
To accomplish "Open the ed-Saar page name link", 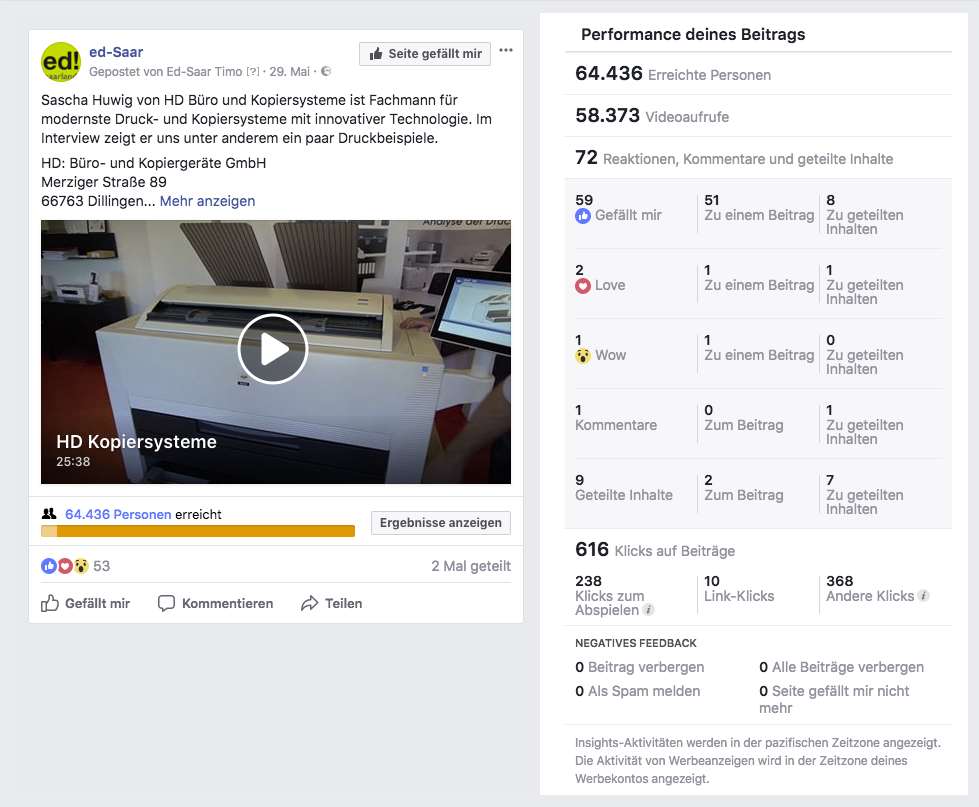I will [116, 52].
